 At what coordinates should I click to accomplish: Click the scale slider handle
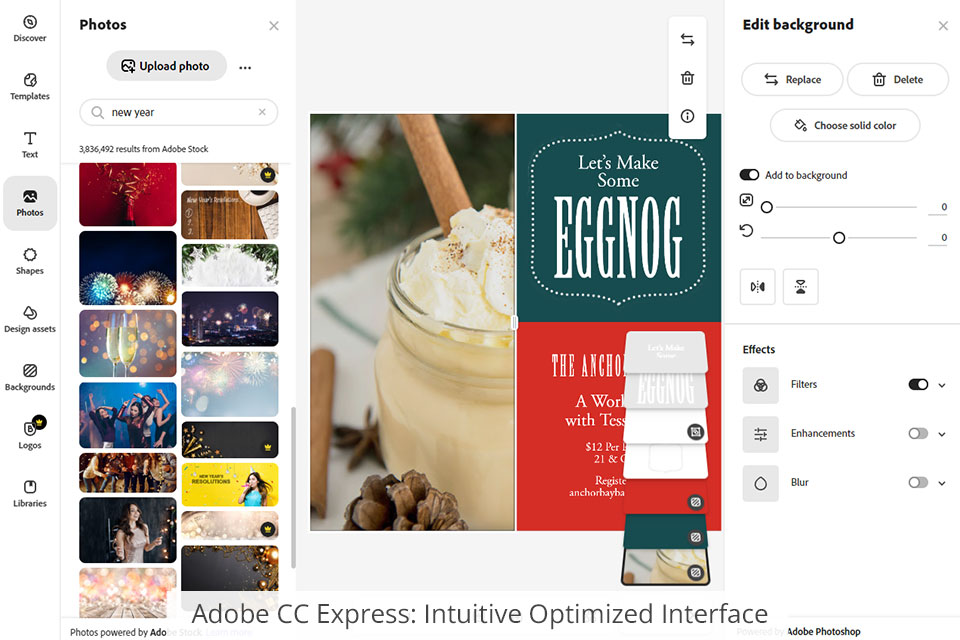[766, 207]
